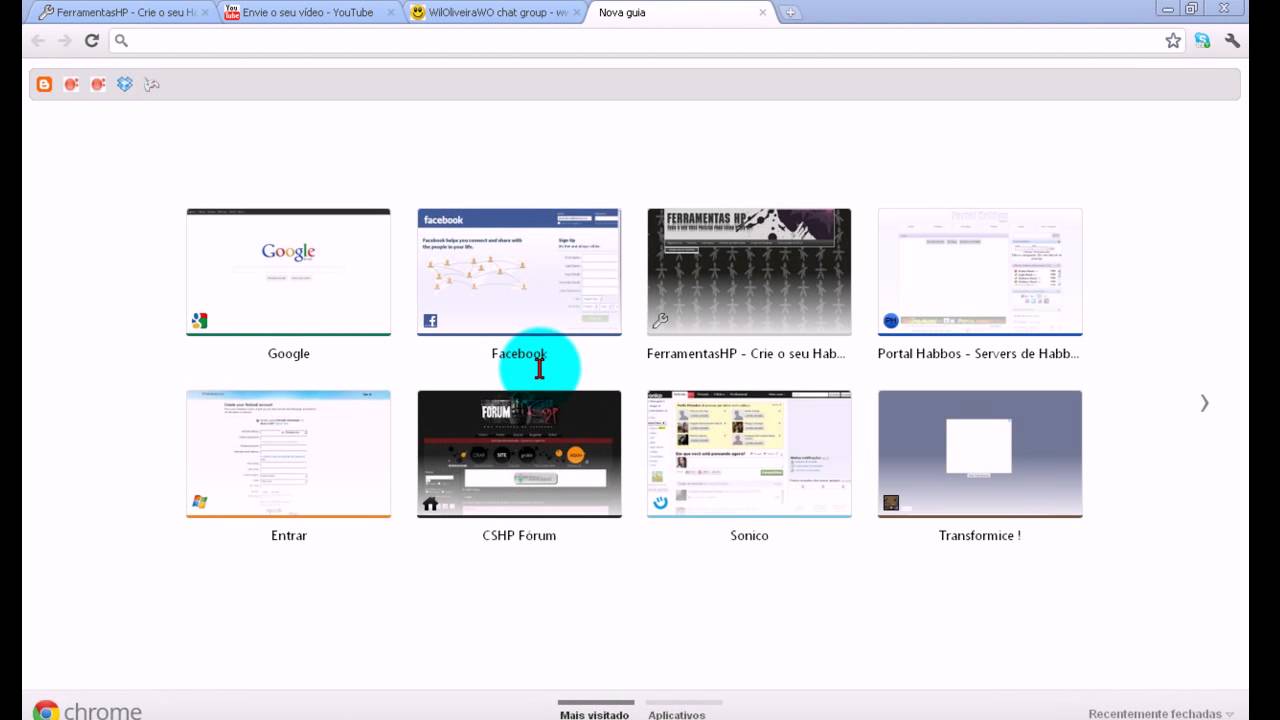
Task: Open the FerramentasHP thumbnail
Action: click(x=749, y=272)
